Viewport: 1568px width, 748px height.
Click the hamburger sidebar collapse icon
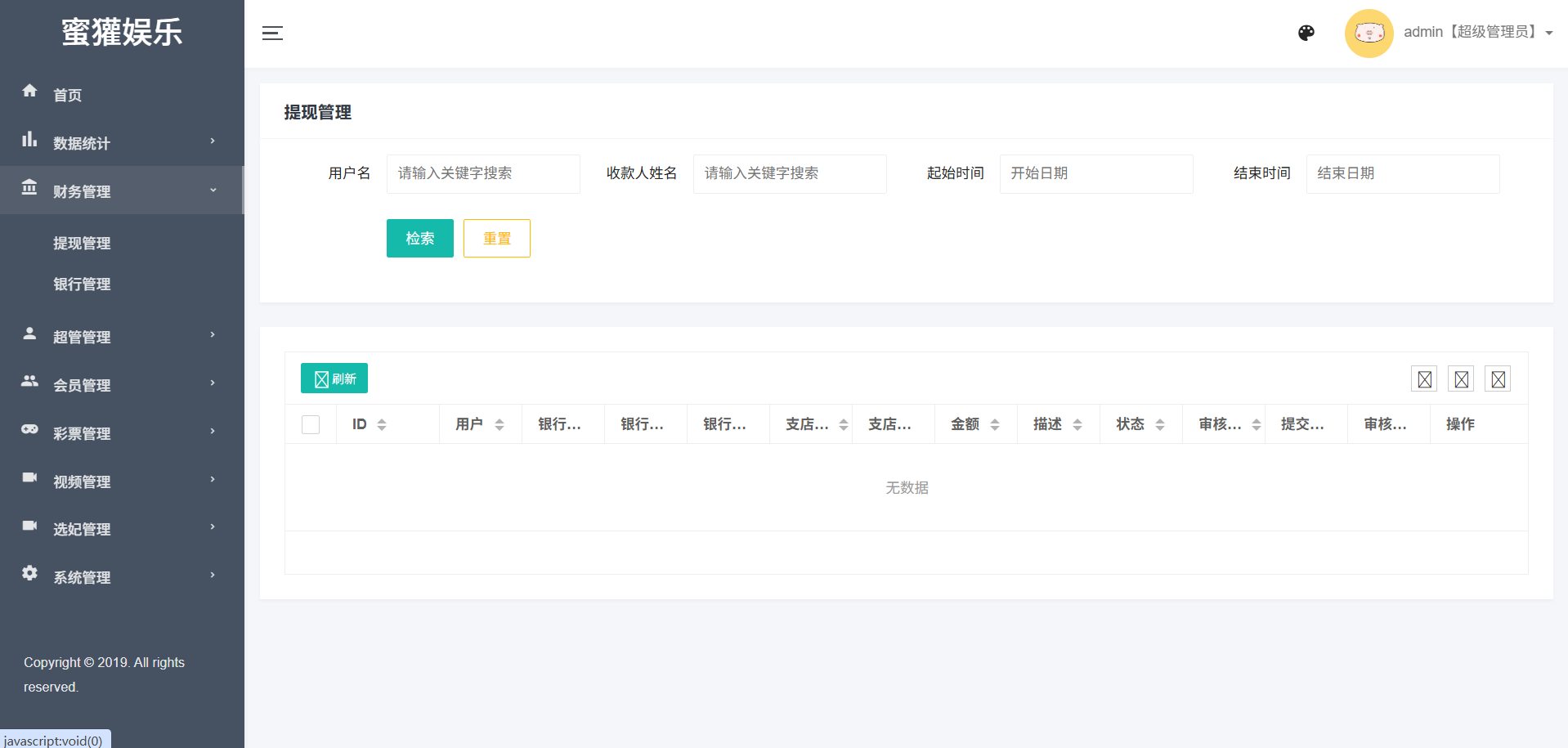tap(272, 34)
